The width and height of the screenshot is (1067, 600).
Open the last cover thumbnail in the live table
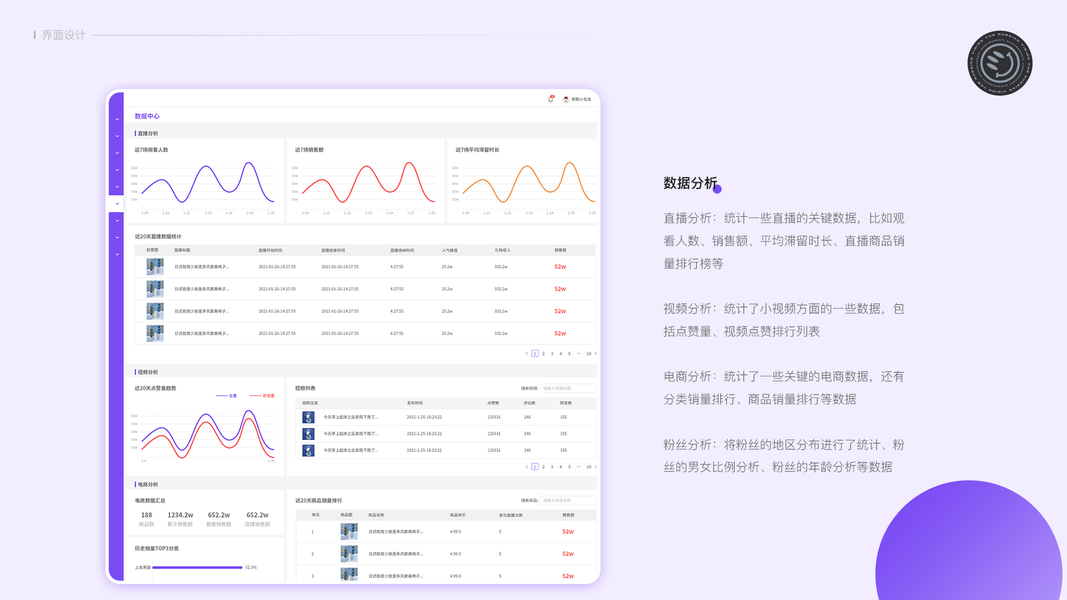coord(154,333)
